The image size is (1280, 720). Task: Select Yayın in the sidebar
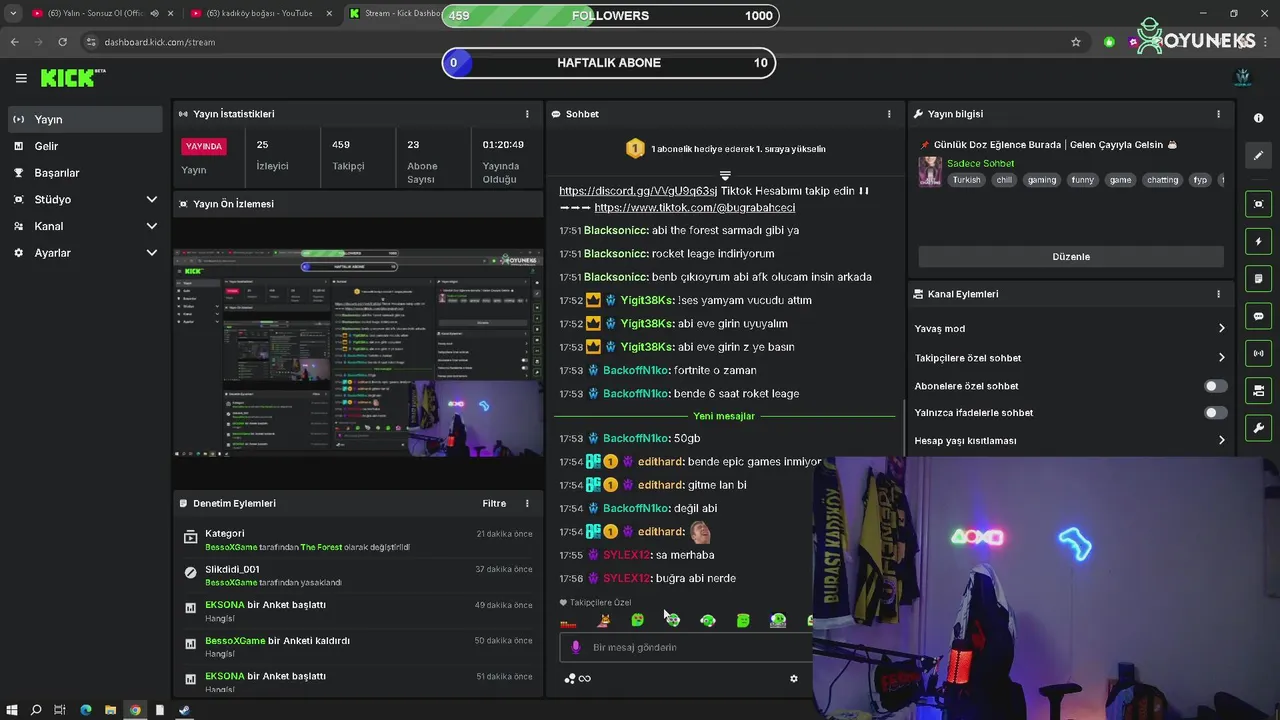tap(86, 119)
